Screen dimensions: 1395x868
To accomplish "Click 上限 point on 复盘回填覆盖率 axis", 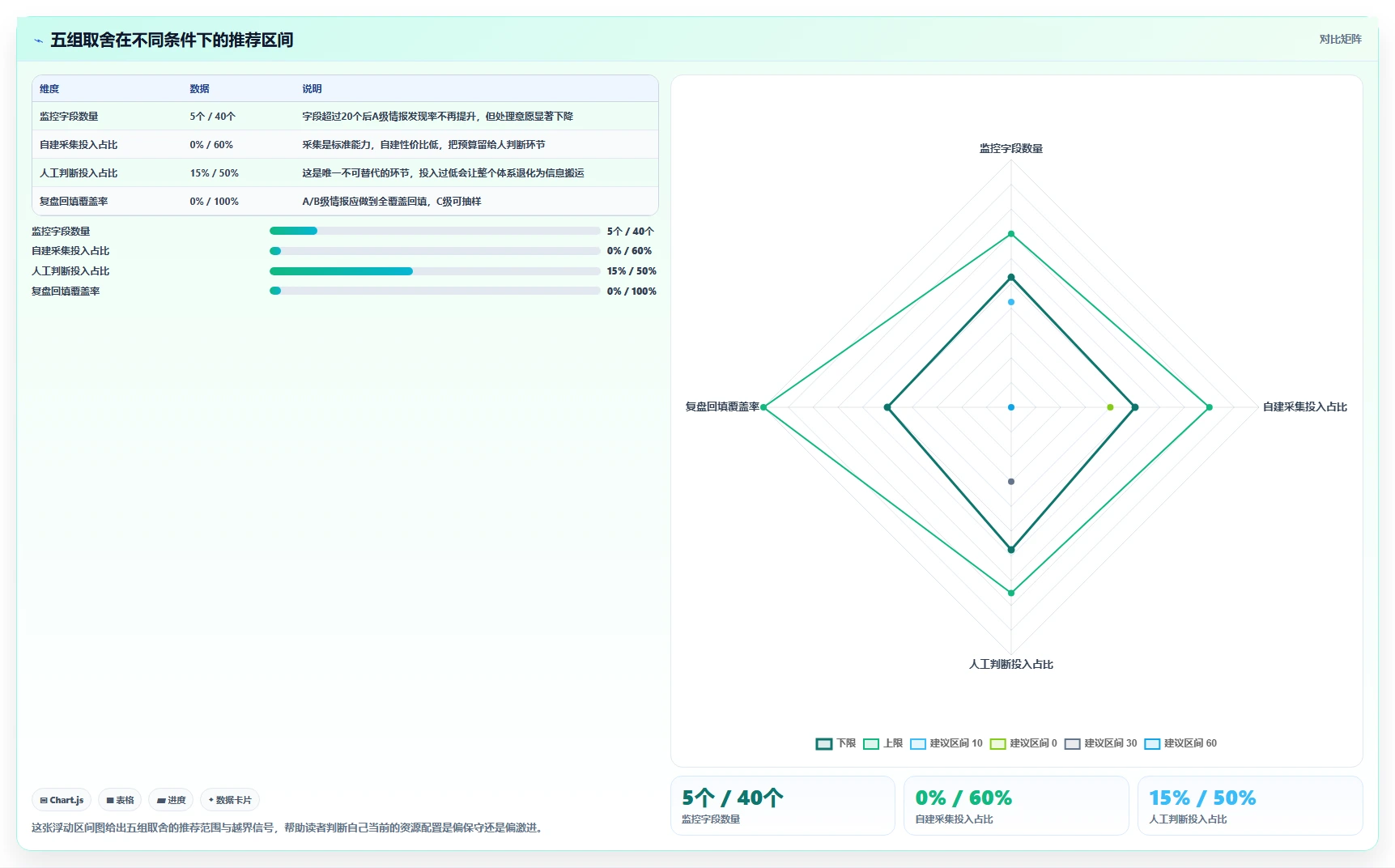I will 763,407.
